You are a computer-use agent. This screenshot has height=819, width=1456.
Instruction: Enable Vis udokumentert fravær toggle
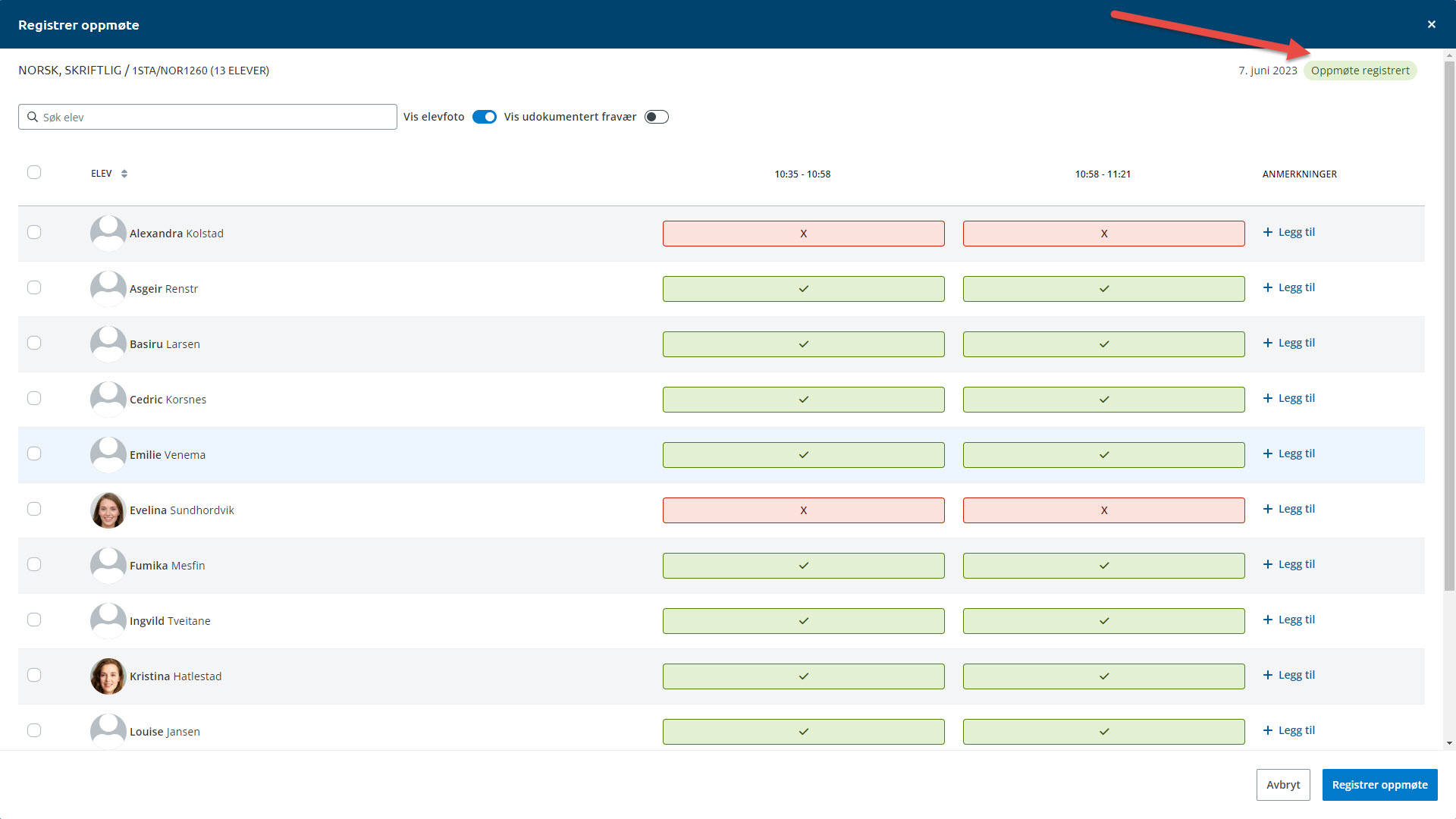tap(656, 117)
